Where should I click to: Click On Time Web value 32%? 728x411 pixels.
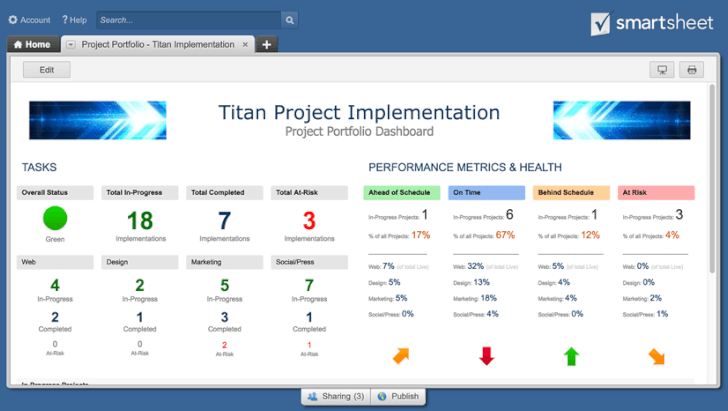pos(475,266)
